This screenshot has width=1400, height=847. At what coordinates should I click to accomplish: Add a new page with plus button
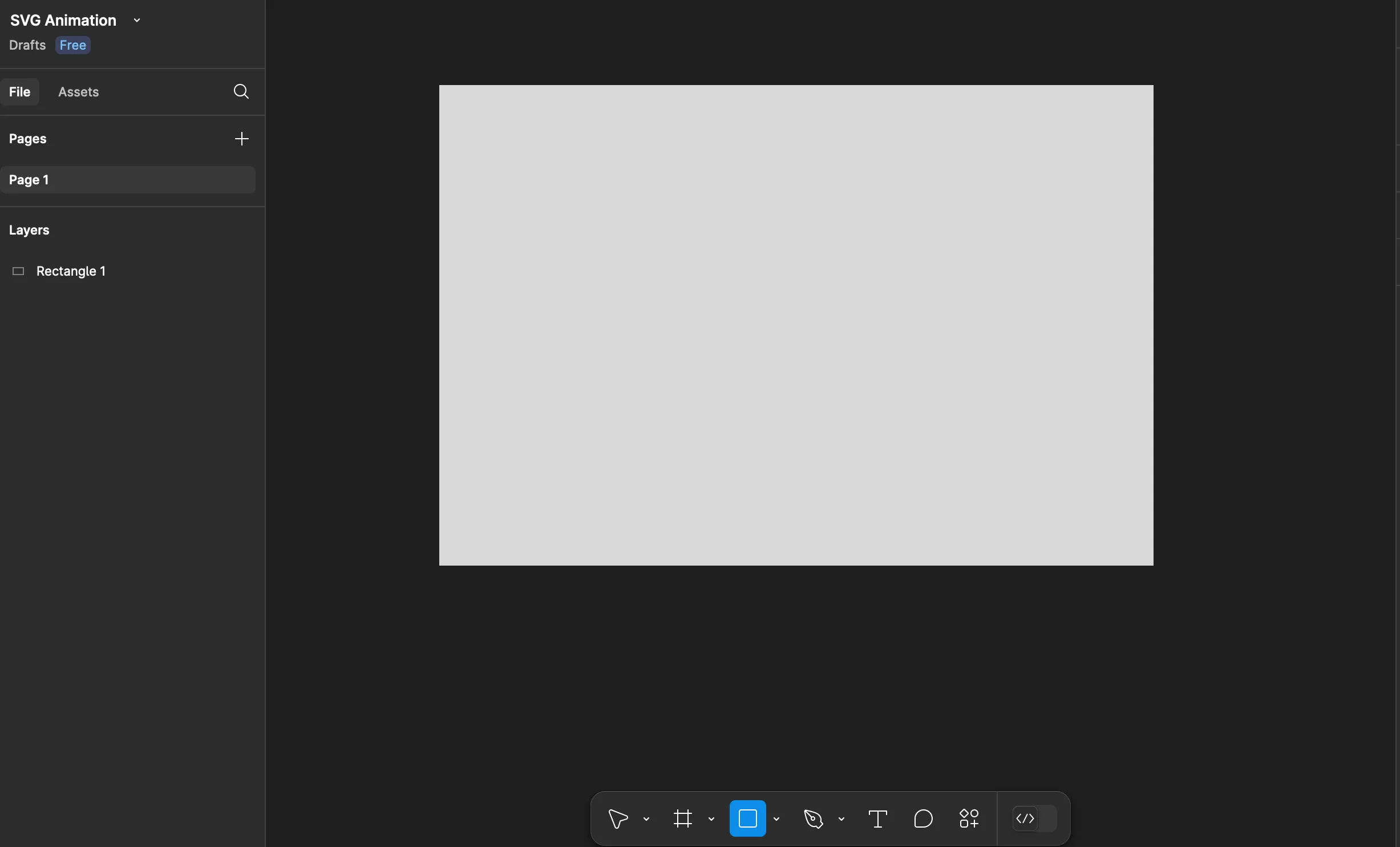point(241,138)
